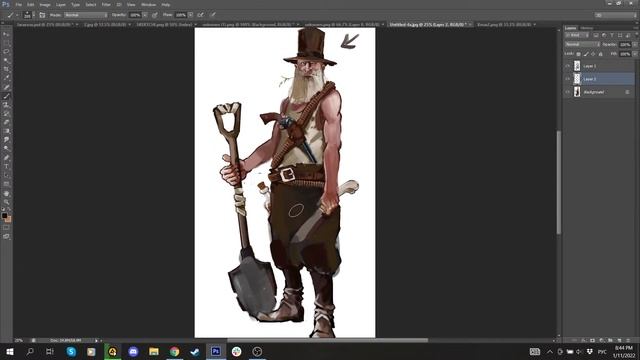Click delete layer trash icon

(x=628, y=340)
